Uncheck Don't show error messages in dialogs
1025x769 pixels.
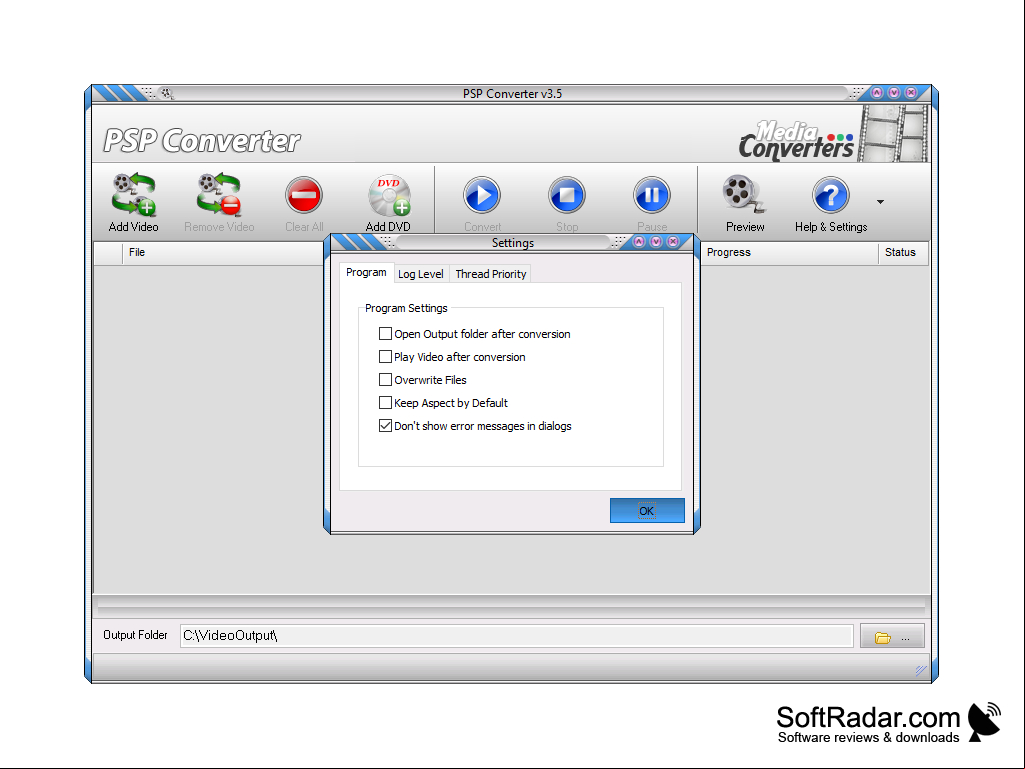(386, 426)
